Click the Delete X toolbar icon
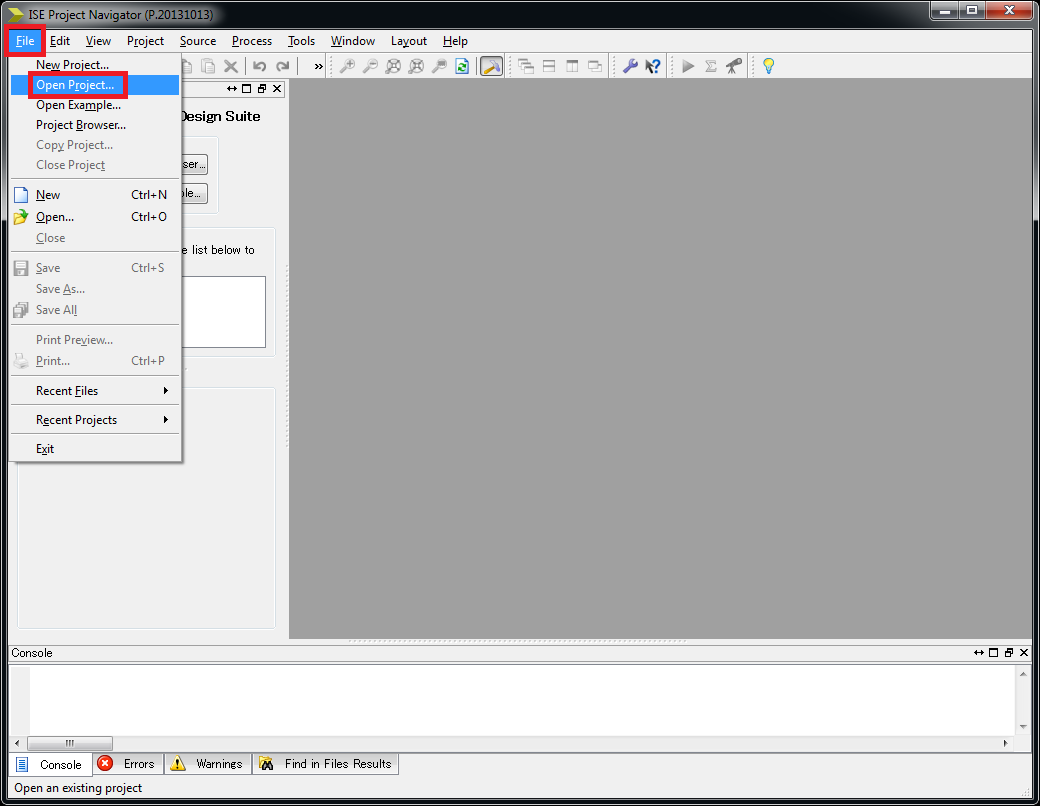 (231, 66)
